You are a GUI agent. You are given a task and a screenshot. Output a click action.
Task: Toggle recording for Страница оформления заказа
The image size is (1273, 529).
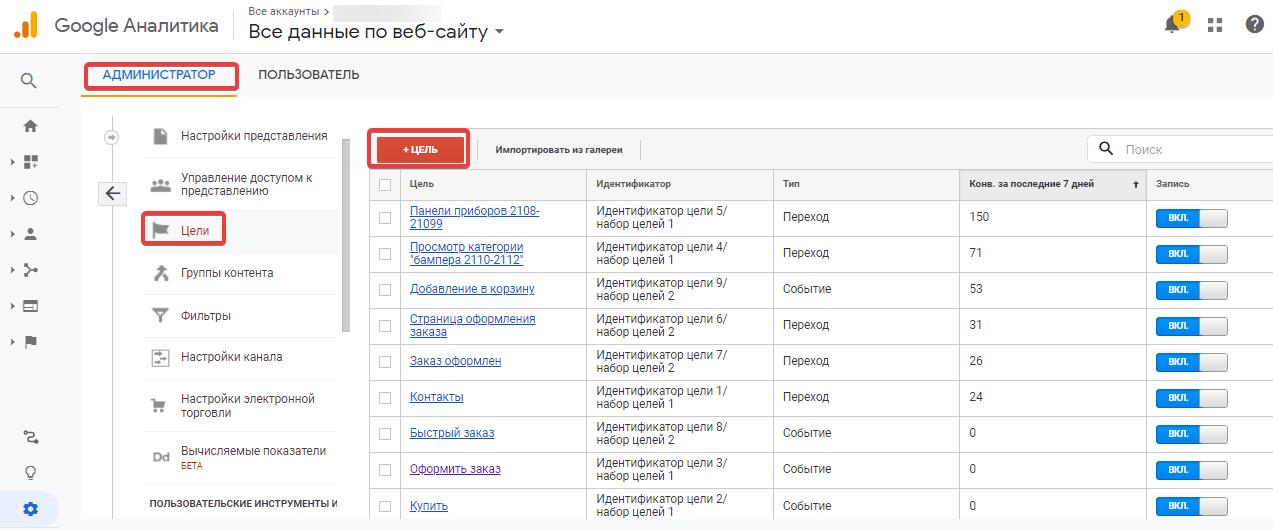click(x=1191, y=327)
